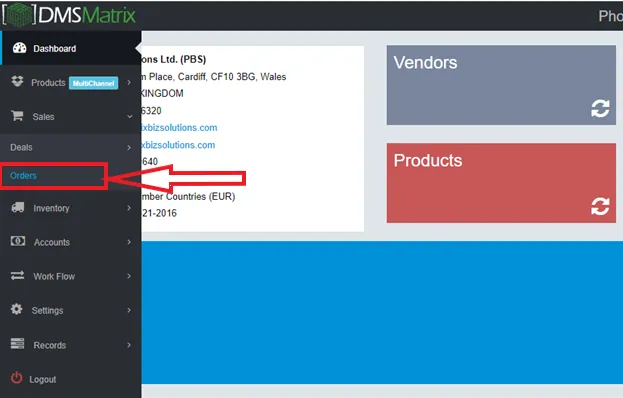Click the Inventory truck icon
The image size is (623, 398).
(18, 207)
